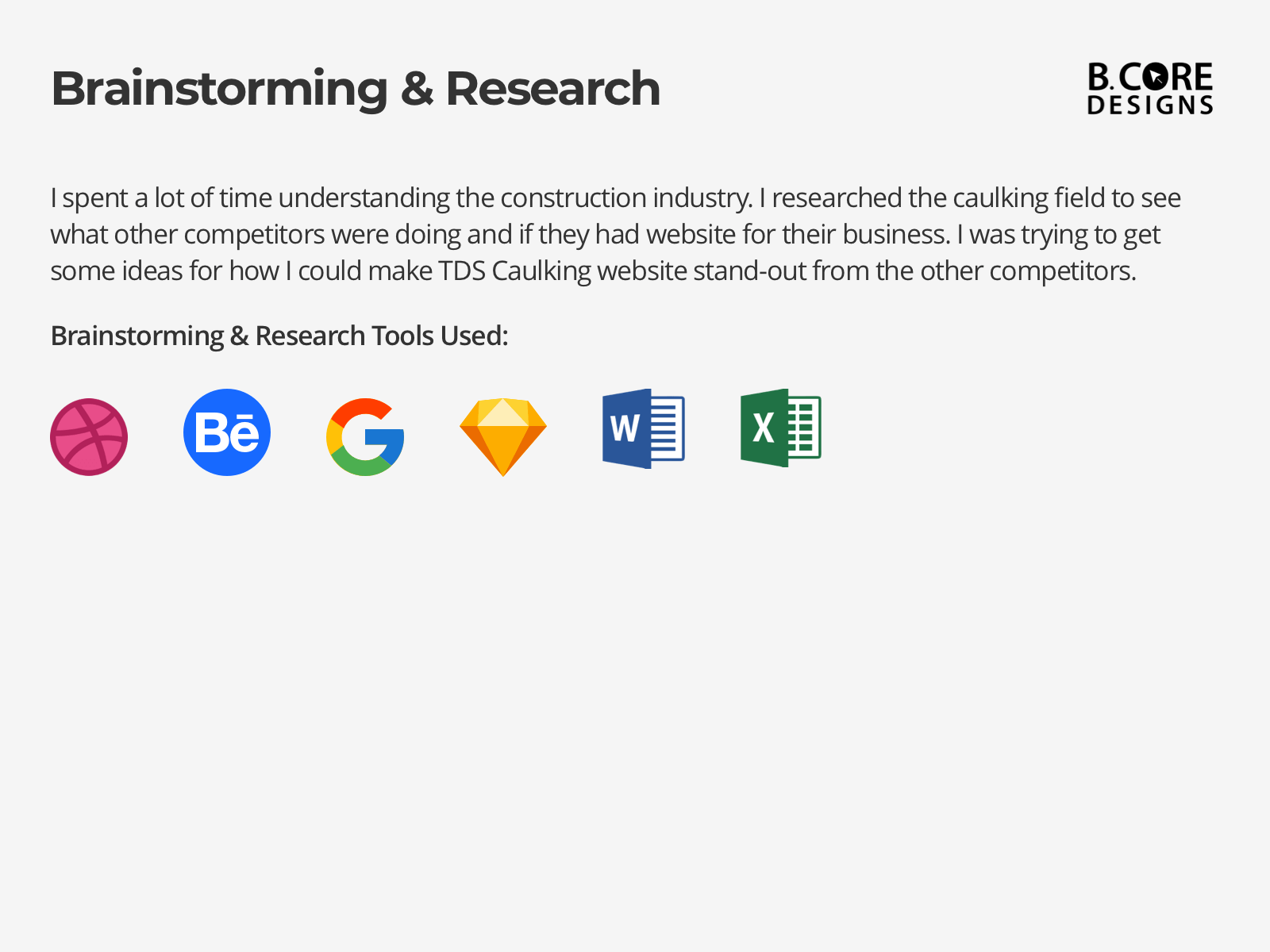The width and height of the screenshot is (1270, 952).
Task: Open the Microsoft Word icon
Action: [x=644, y=428]
